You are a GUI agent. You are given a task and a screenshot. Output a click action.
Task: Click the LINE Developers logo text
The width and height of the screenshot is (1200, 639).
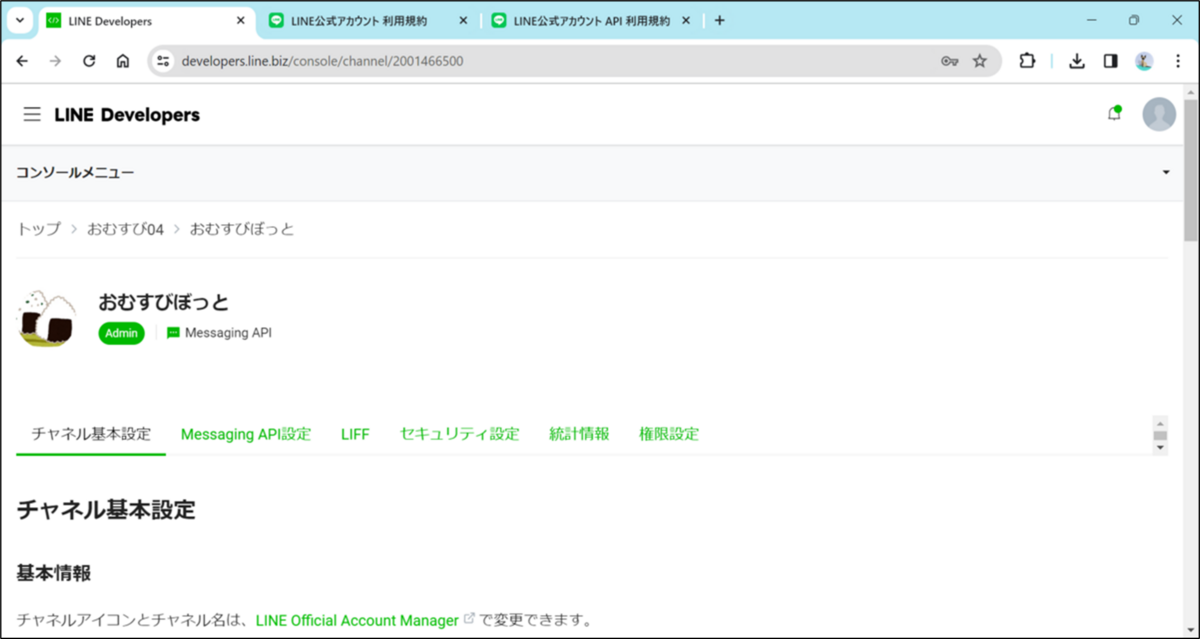pyautogui.click(x=127, y=115)
